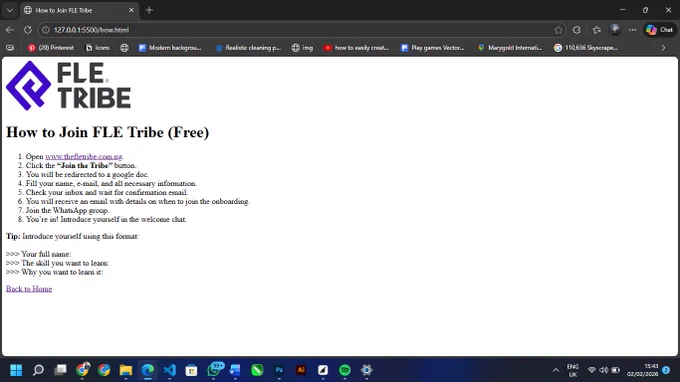Open the Play games Vector bookmark

click(432, 48)
